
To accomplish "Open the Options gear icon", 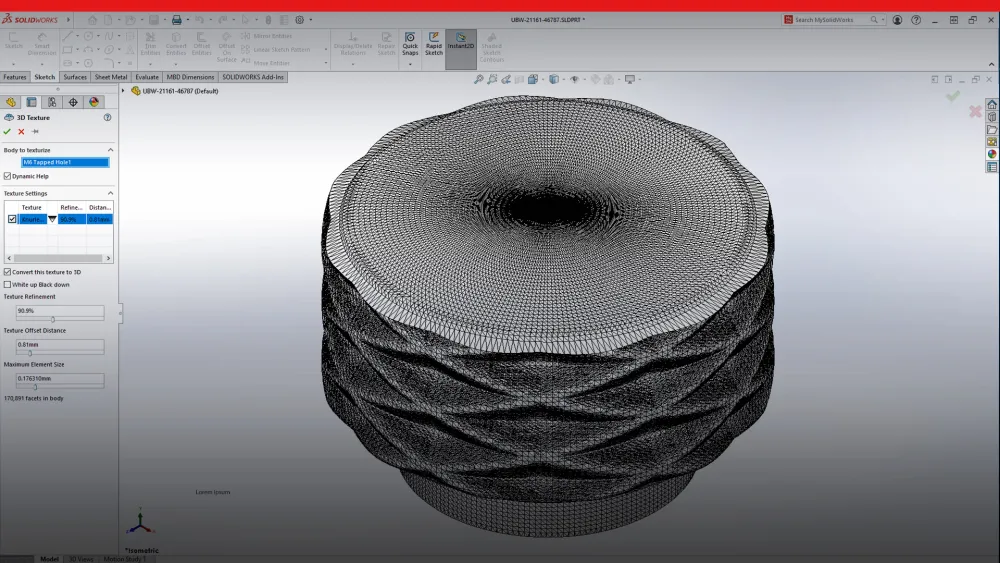I will (300, 20).
